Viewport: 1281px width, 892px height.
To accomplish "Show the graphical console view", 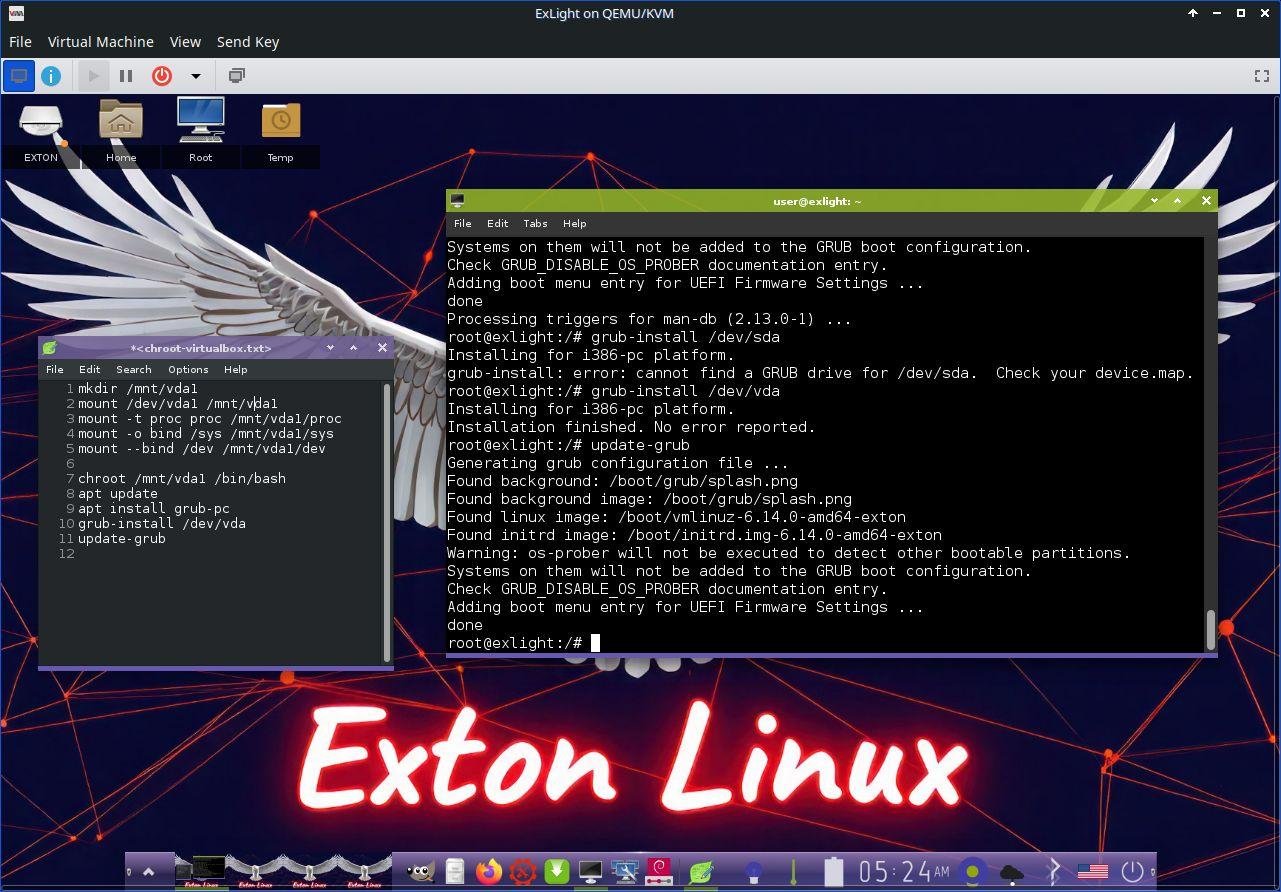I will [19, 76].
